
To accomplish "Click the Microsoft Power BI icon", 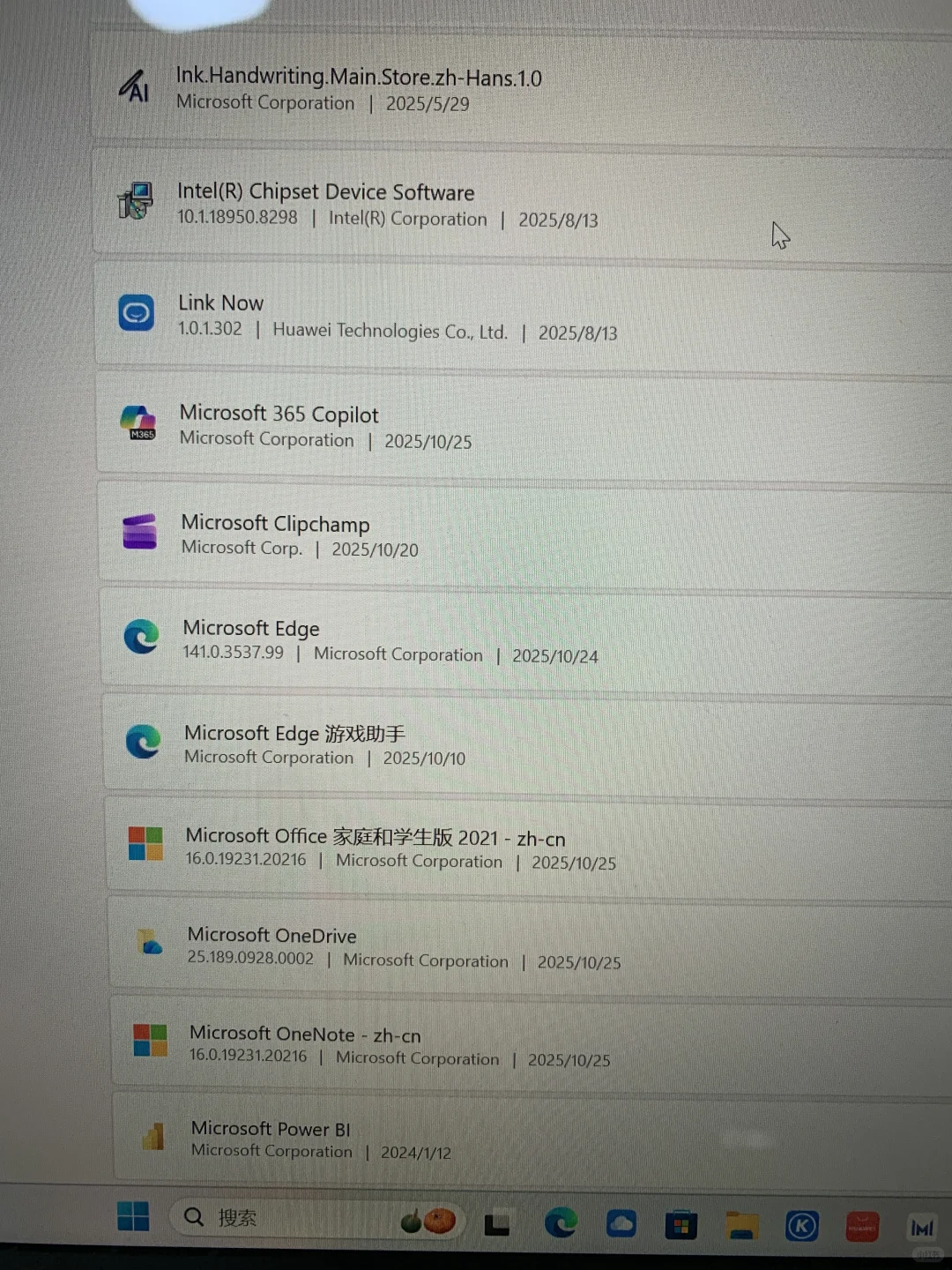I will click(x=153, y=1136).
